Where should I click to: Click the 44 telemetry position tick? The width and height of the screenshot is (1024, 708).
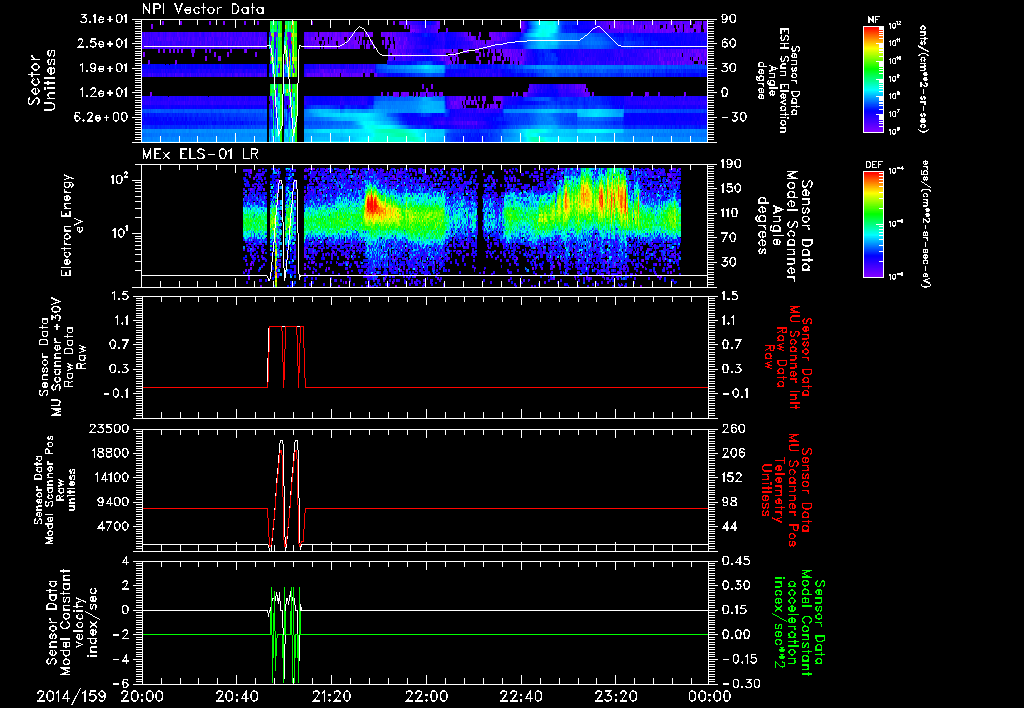(x=729, y=526)
